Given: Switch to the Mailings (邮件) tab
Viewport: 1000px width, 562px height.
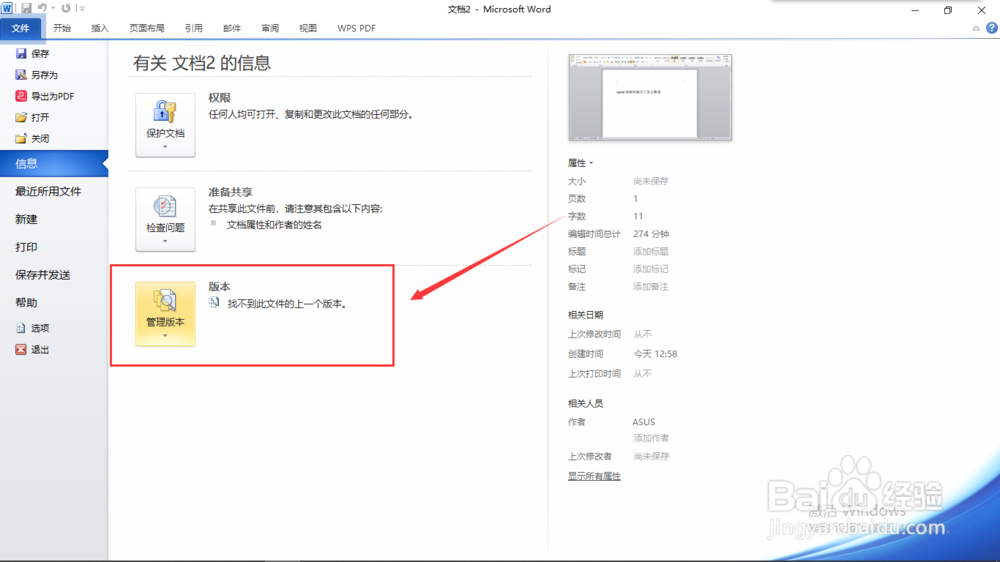Looking at the screenshot, I should 232,28.
